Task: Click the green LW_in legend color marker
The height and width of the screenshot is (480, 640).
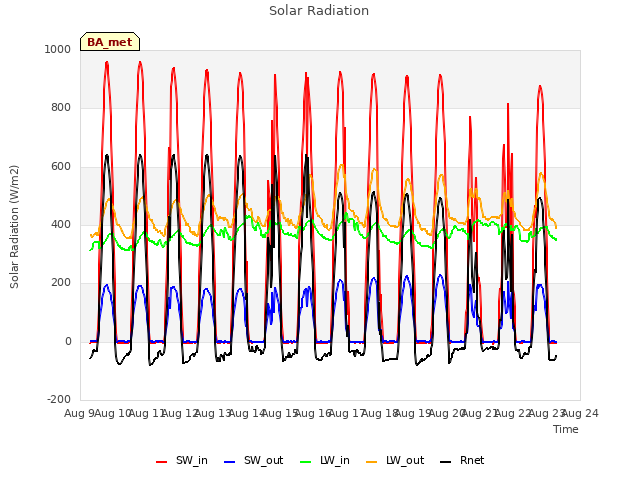Action: tap(306, 462)
